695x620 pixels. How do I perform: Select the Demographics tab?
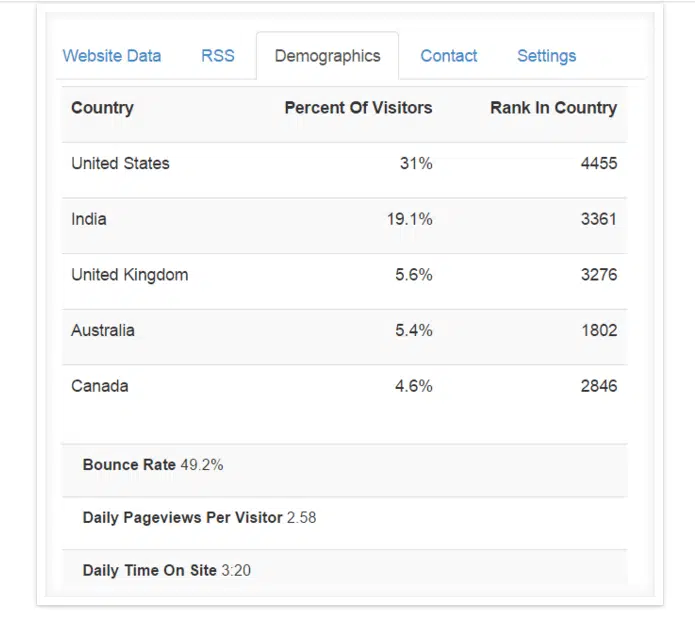coord(327,56)
